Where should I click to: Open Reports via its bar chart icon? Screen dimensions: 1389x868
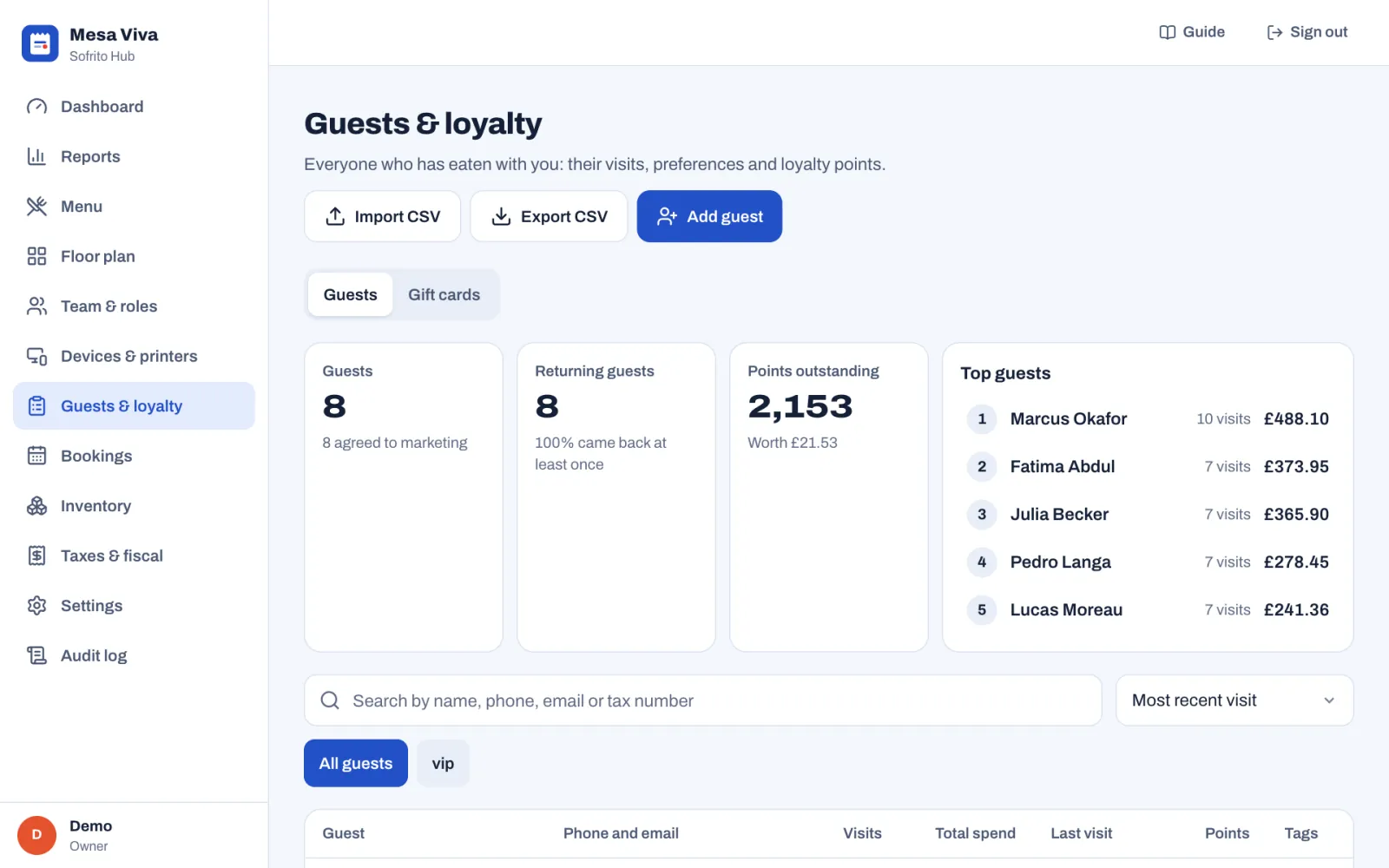pyautogui.click(x=36, y=156)
